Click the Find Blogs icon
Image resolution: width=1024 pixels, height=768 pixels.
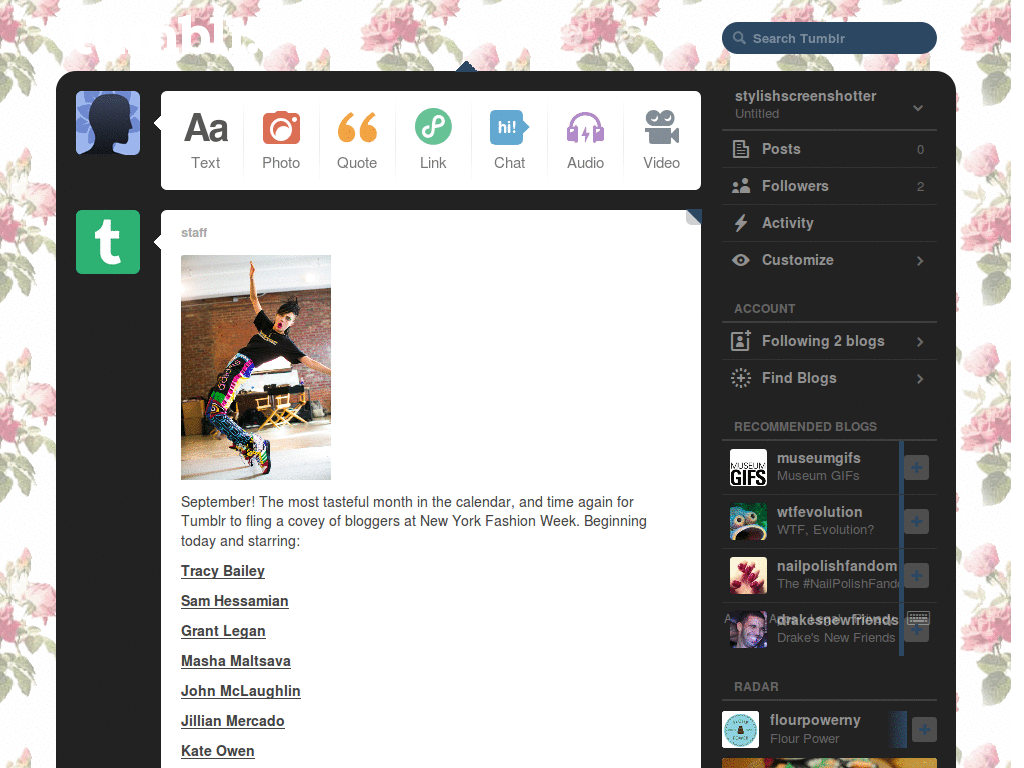click(741, 377)
